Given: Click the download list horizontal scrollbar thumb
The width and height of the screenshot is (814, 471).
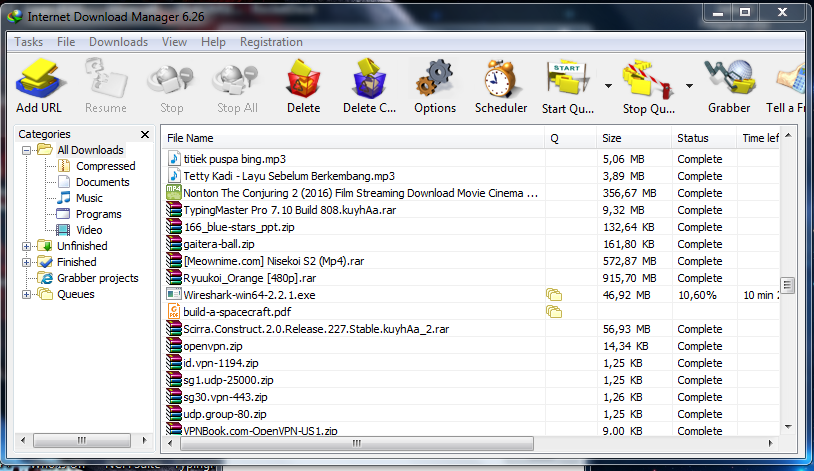Looking at the screenshot, I should point(357,443).
